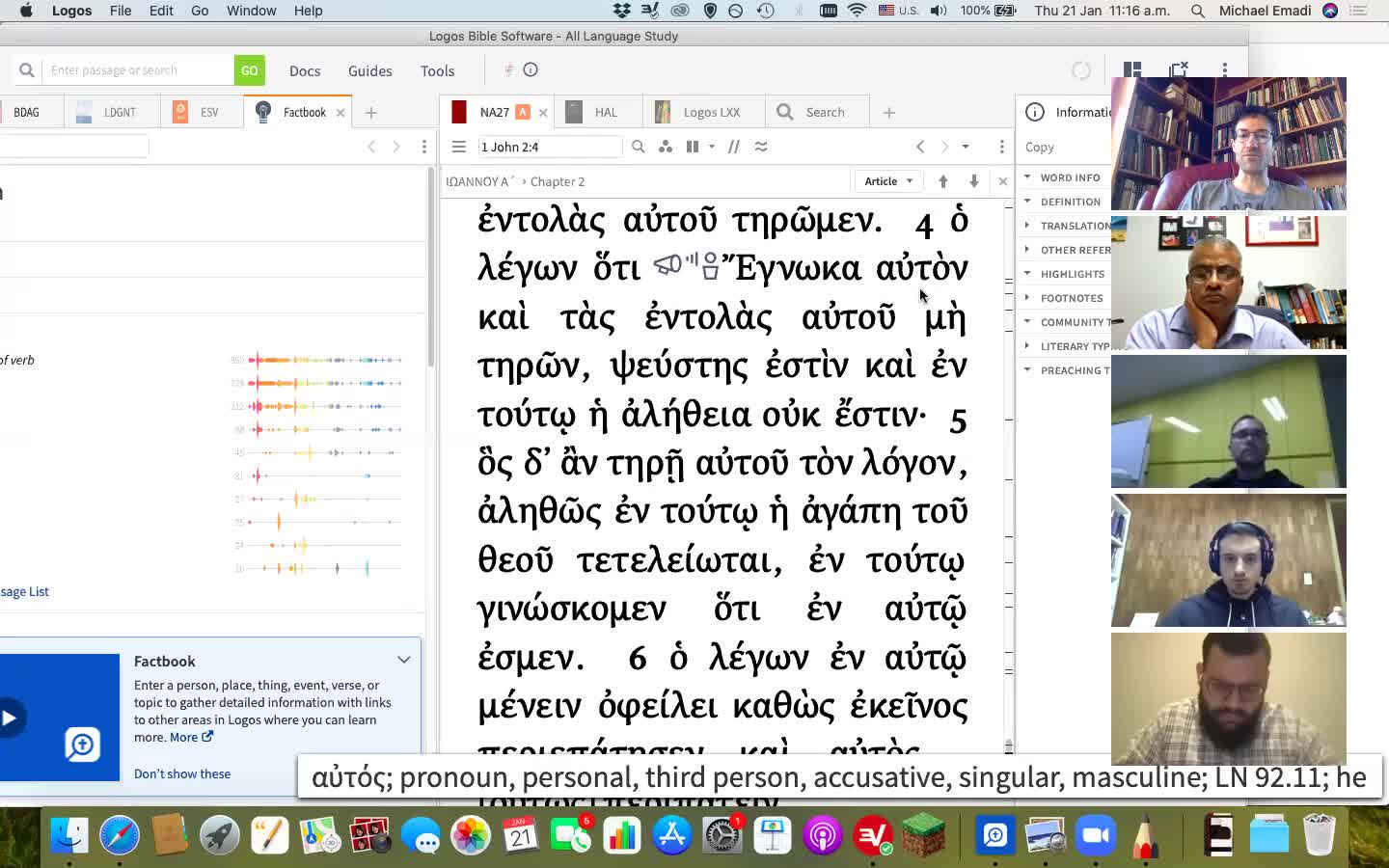Close the Factbook tab
The width and height of the screenshot is (1389, 868).
340,113
